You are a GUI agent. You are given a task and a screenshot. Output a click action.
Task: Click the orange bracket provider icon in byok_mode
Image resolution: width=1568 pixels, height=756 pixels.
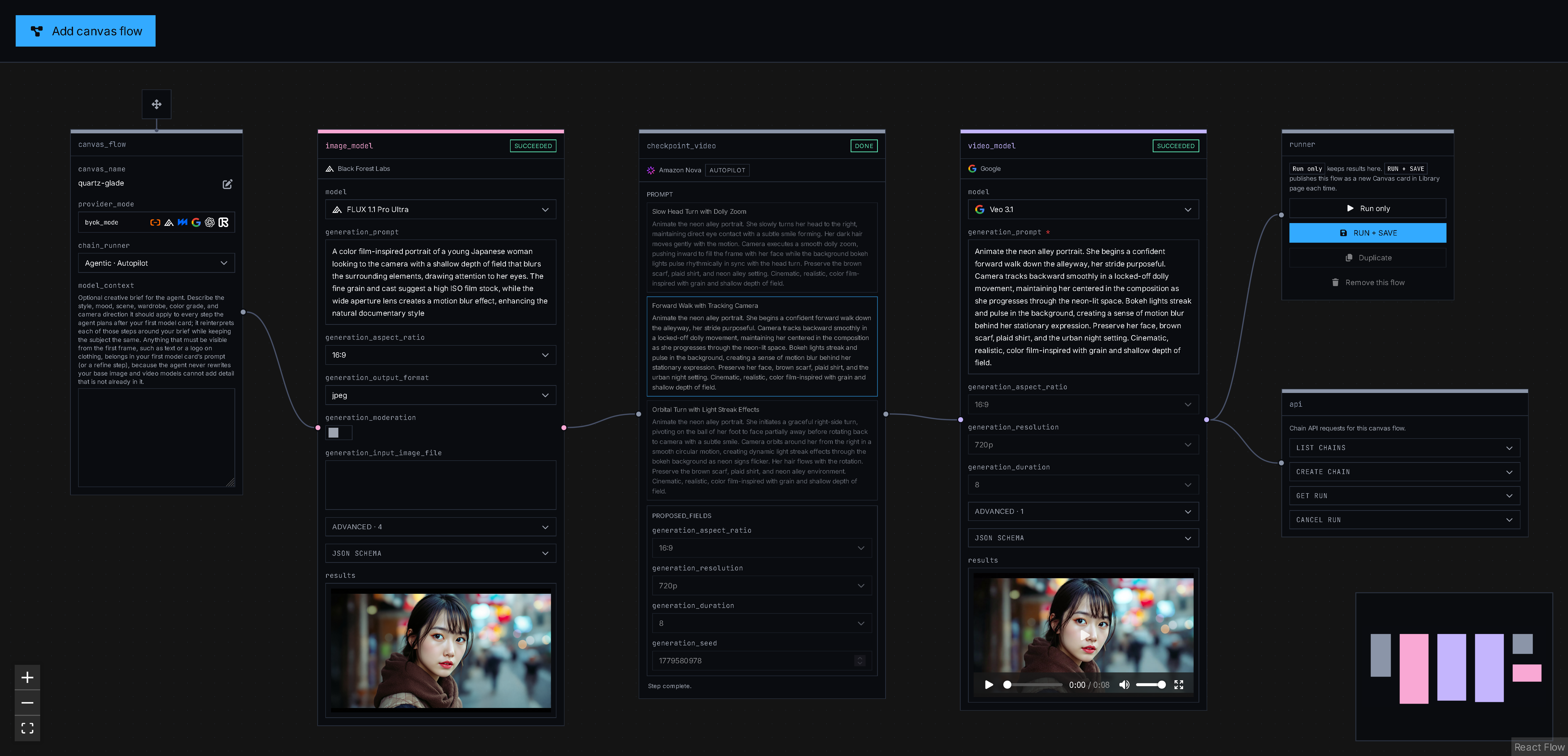(155, 222)
